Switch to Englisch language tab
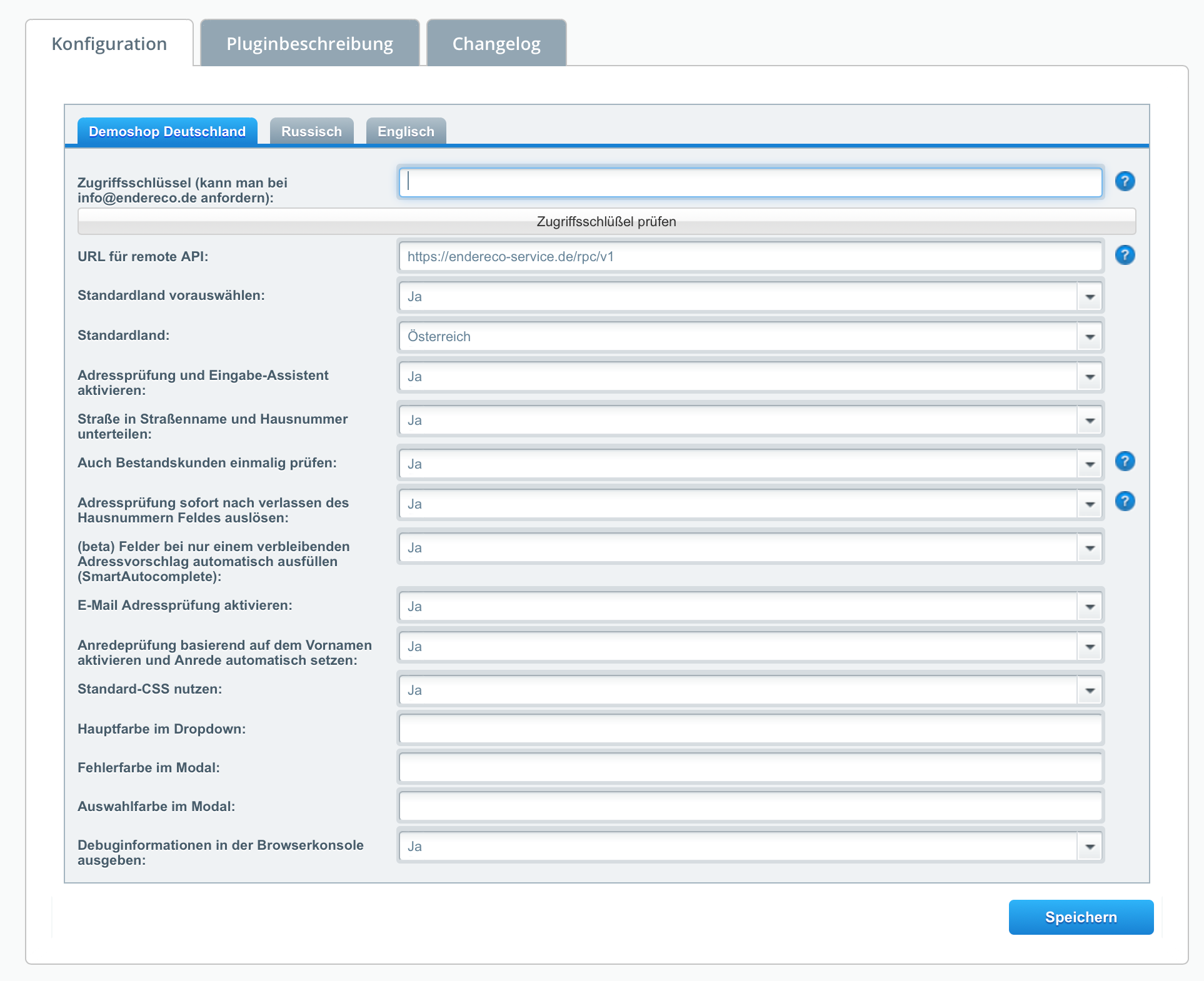 point(406,131)
